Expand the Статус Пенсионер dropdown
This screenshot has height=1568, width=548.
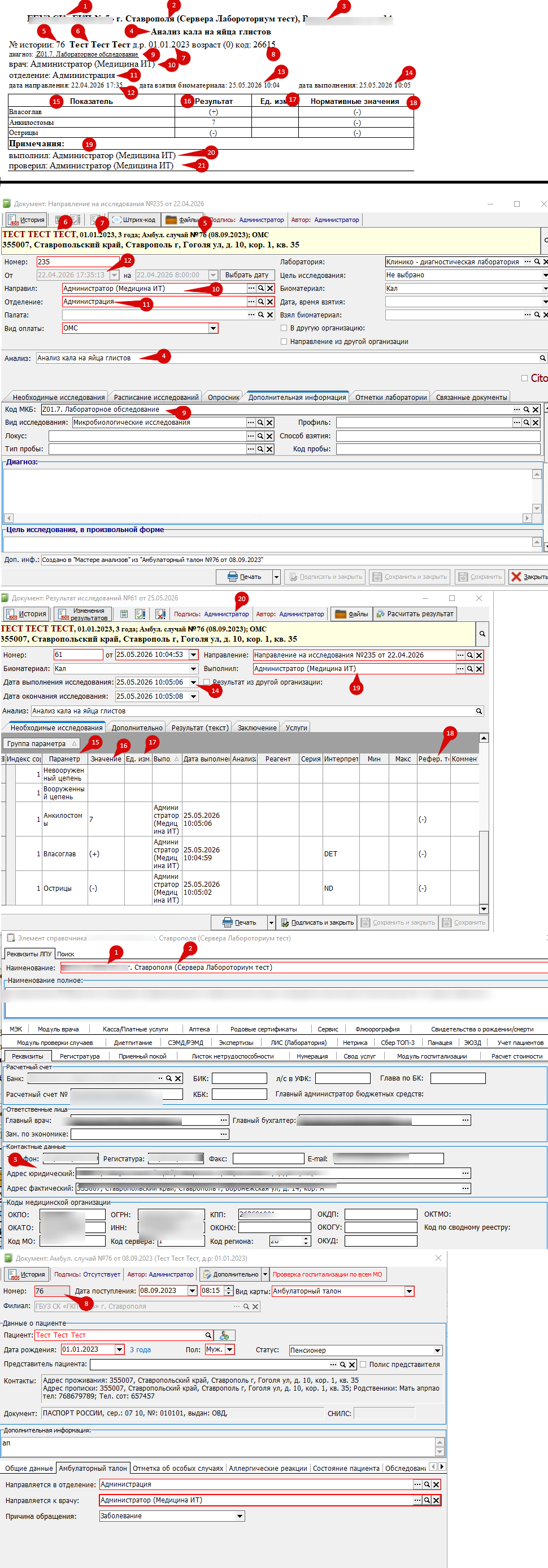pyautogui.click(x=437, y=1350)
